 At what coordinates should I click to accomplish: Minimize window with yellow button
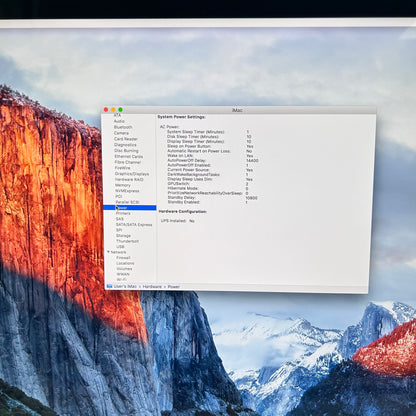point(113,109)
